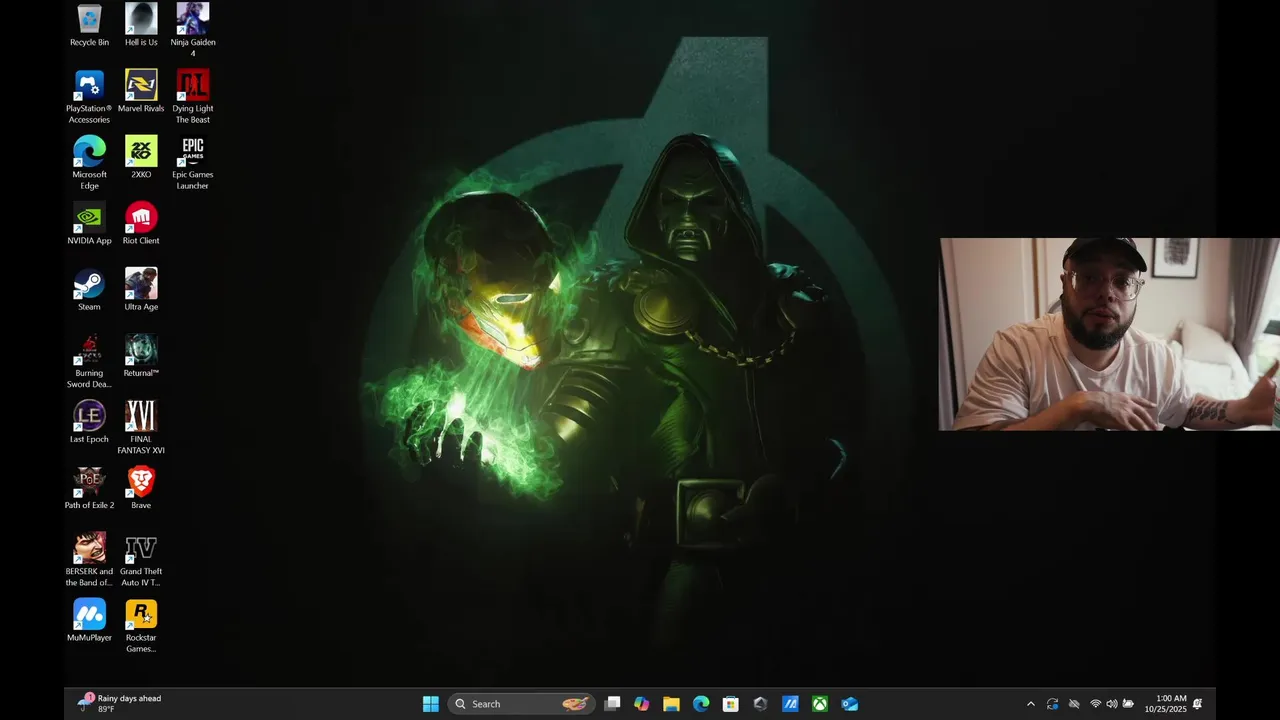The height and width of the screenshot is (720, 1280).
Task: Open the crossed-out tray icon
Action: [x=1074, y=704]
